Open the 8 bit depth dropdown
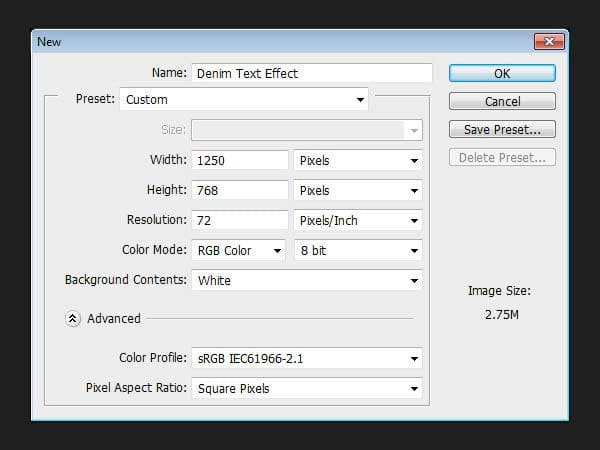This screenshot has width=600, height=450. [x=358, y=250]
